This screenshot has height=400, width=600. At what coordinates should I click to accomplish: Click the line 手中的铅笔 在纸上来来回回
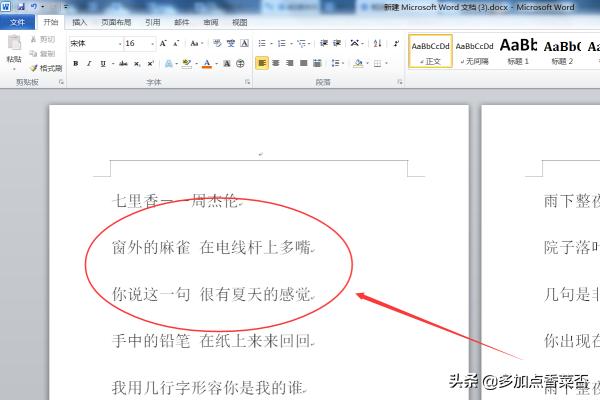coord(214,341)
